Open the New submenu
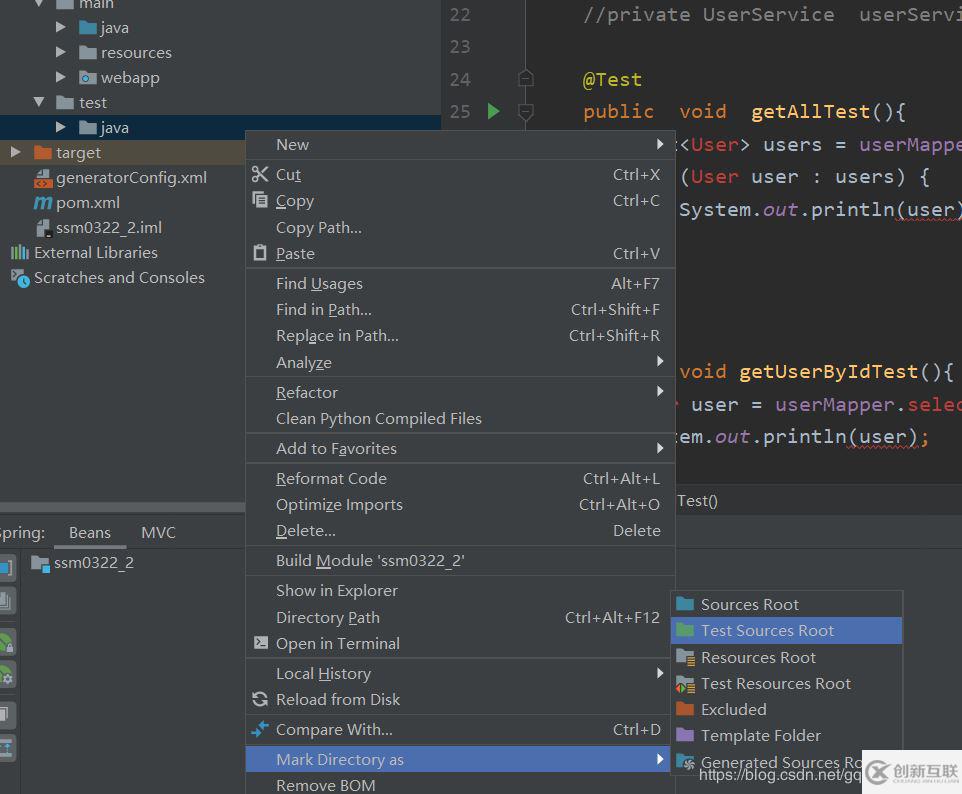This screenshot has height=794, width=962. point(460,144)
